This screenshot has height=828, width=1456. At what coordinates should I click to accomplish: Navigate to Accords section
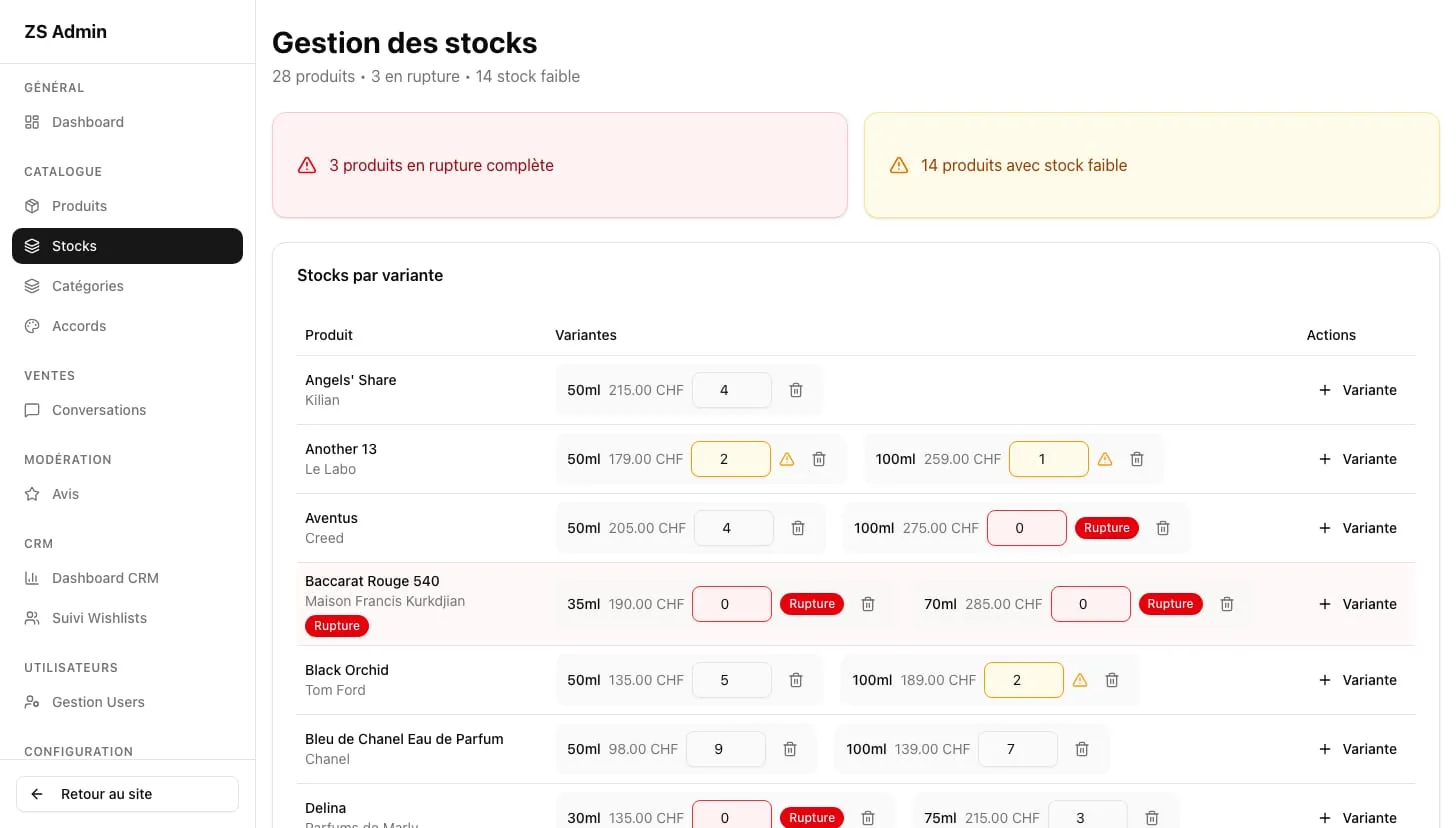127,326
